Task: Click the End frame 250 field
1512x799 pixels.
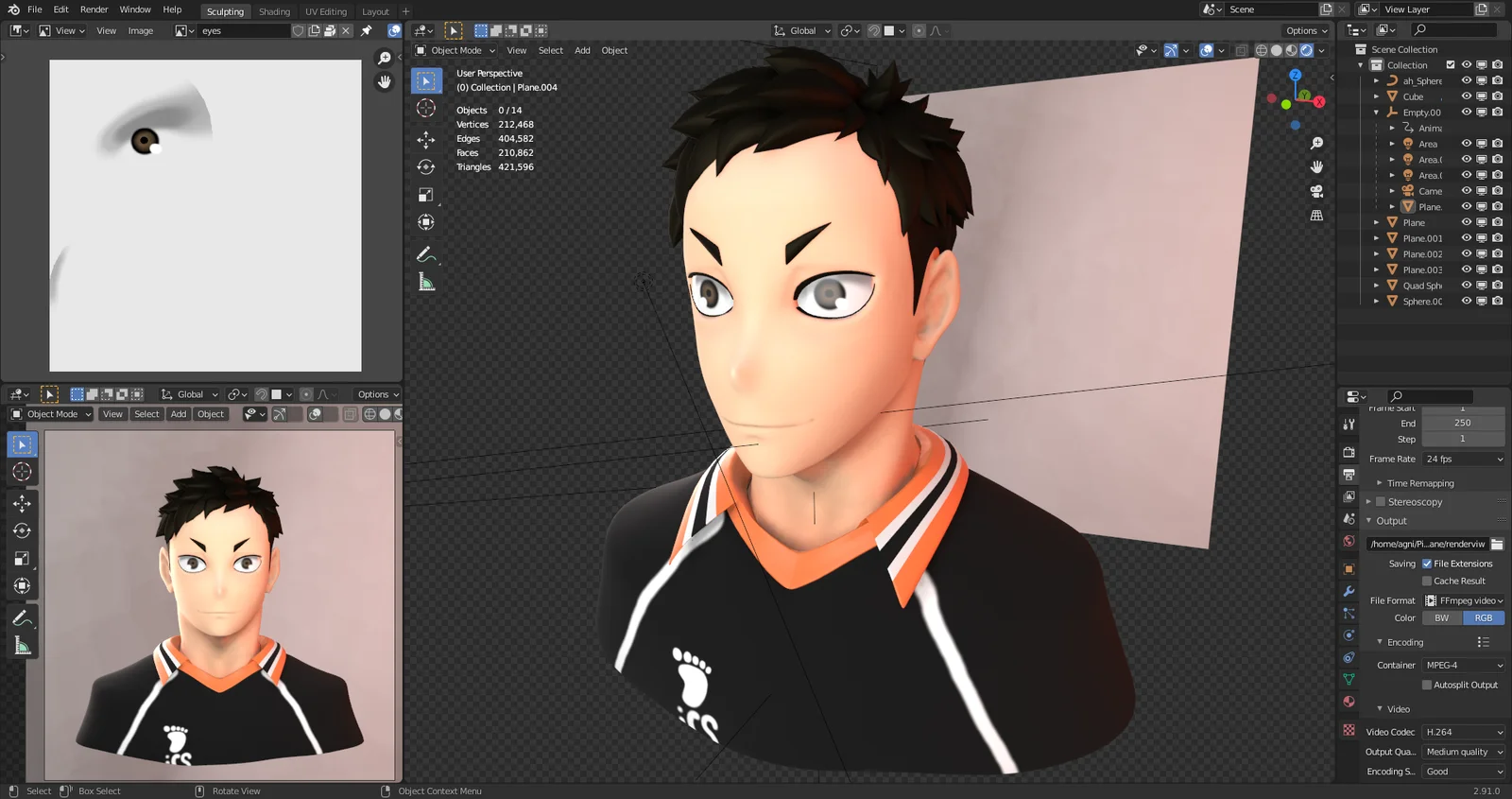Action: pos(1463,423)
